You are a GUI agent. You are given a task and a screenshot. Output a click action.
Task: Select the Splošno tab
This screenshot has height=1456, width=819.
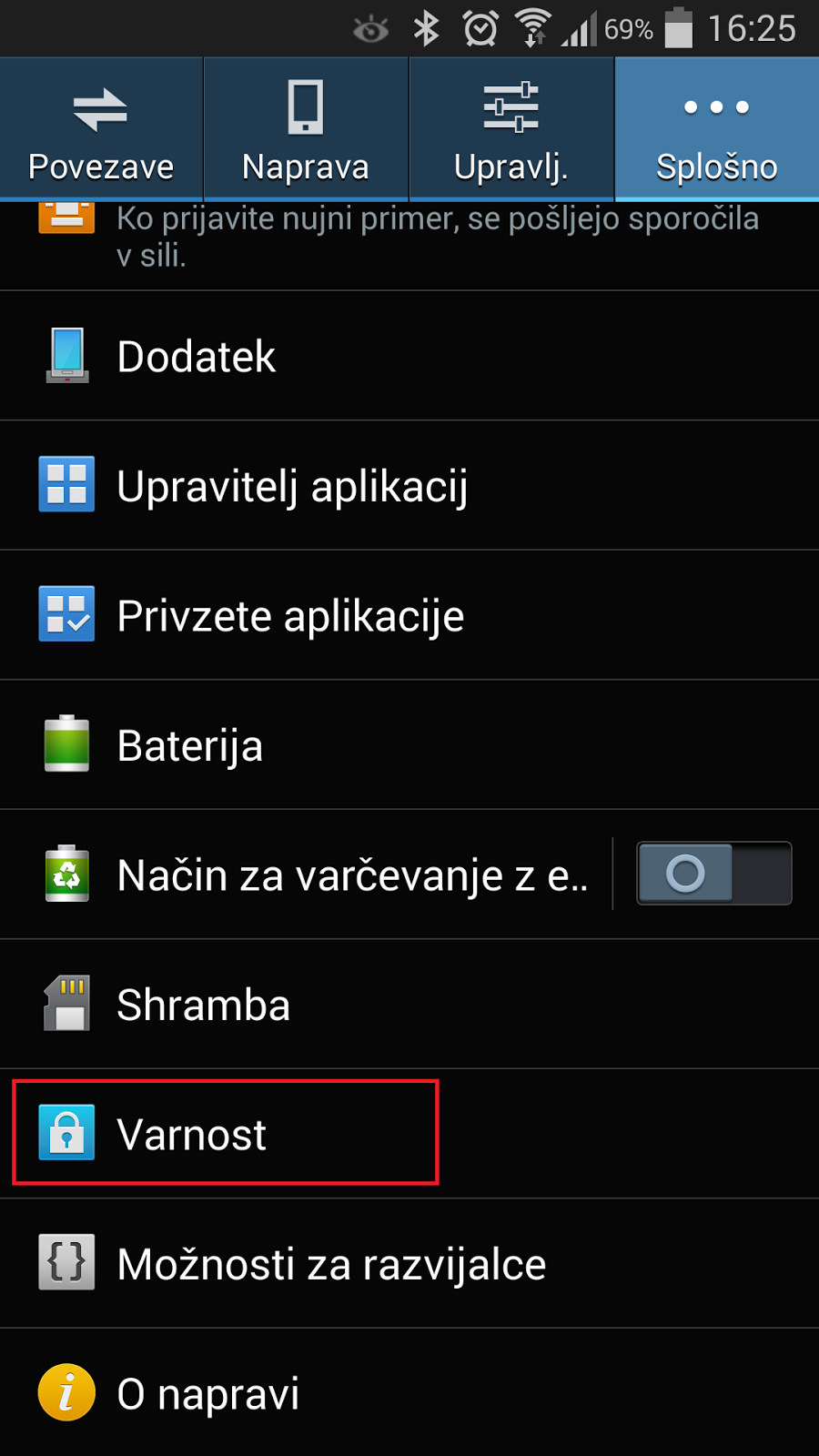pyautogui.click(x=717, y=128)
